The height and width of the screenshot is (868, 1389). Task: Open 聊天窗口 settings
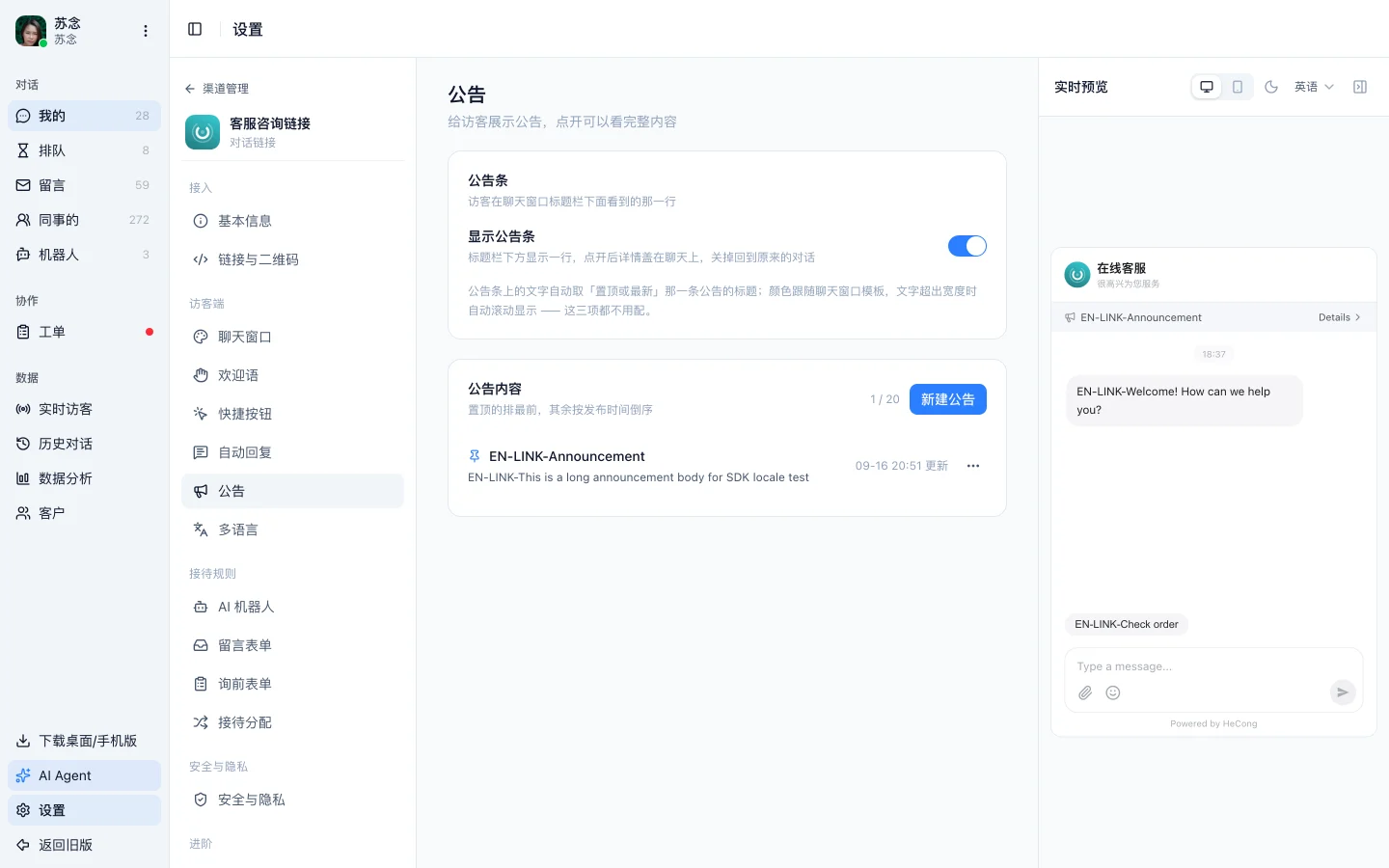292,337
